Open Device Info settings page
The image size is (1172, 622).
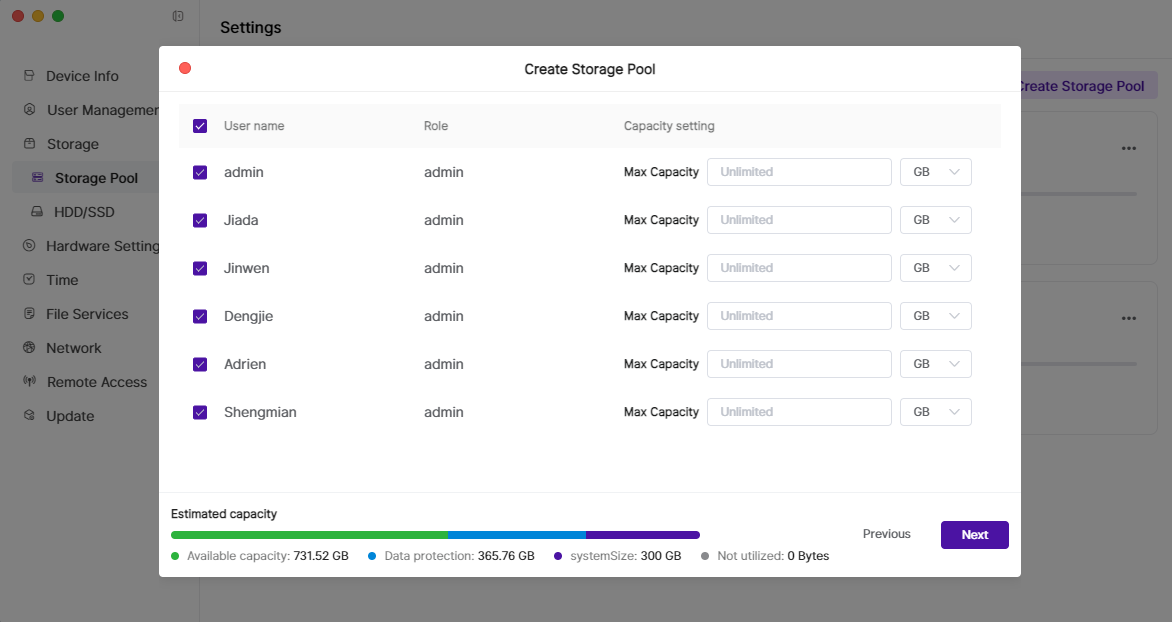[82, 76]
